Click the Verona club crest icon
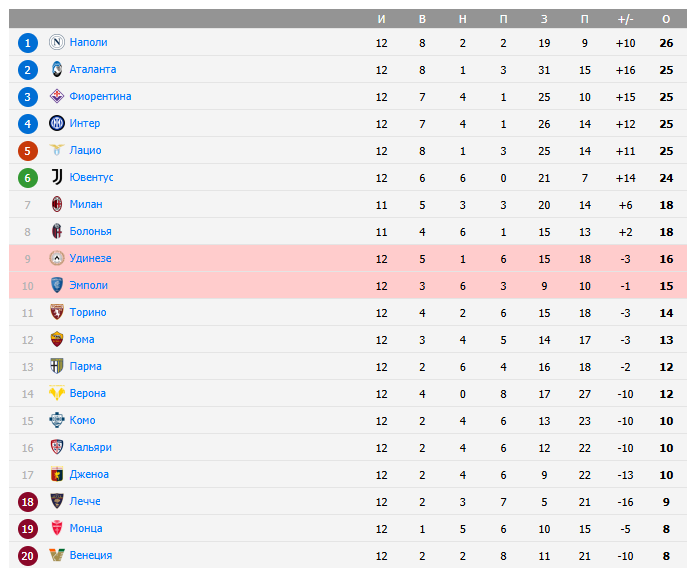Image resolution: width=693 pixels, height=581 pixels. (57, 393)
